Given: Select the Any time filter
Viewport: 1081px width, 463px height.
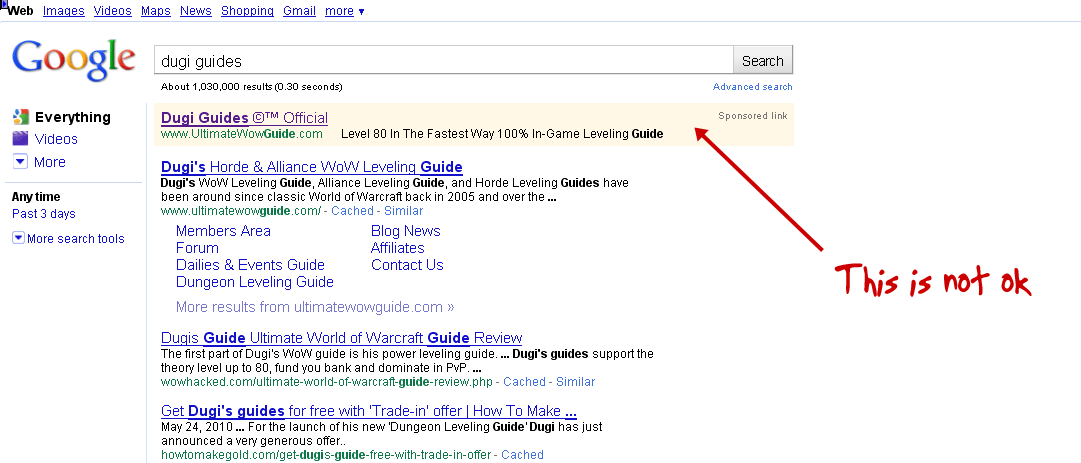Looking at the screenshot, I should click(x=36, y=196).
